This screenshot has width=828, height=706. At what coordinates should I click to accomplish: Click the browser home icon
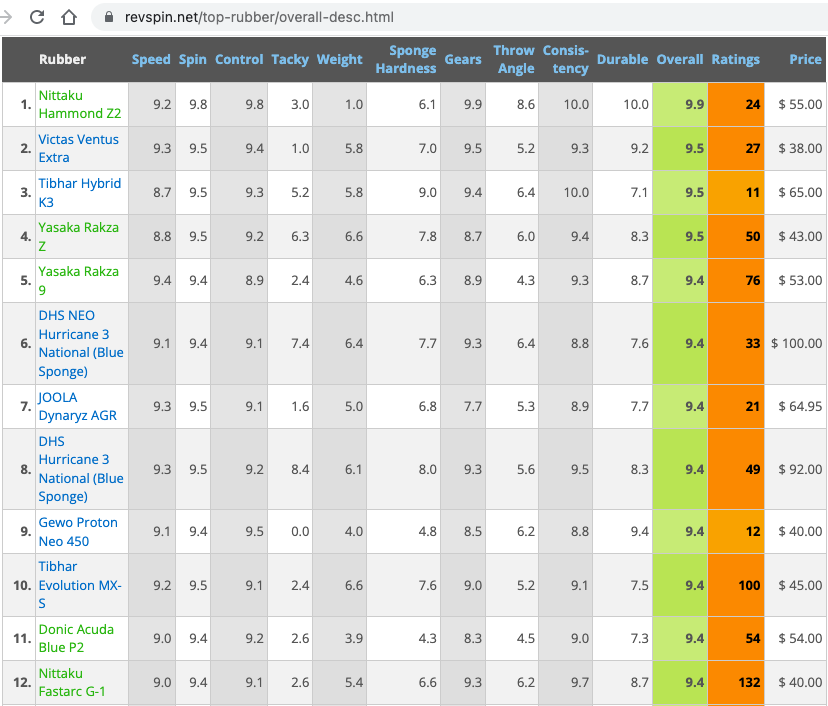click(69, 17)
